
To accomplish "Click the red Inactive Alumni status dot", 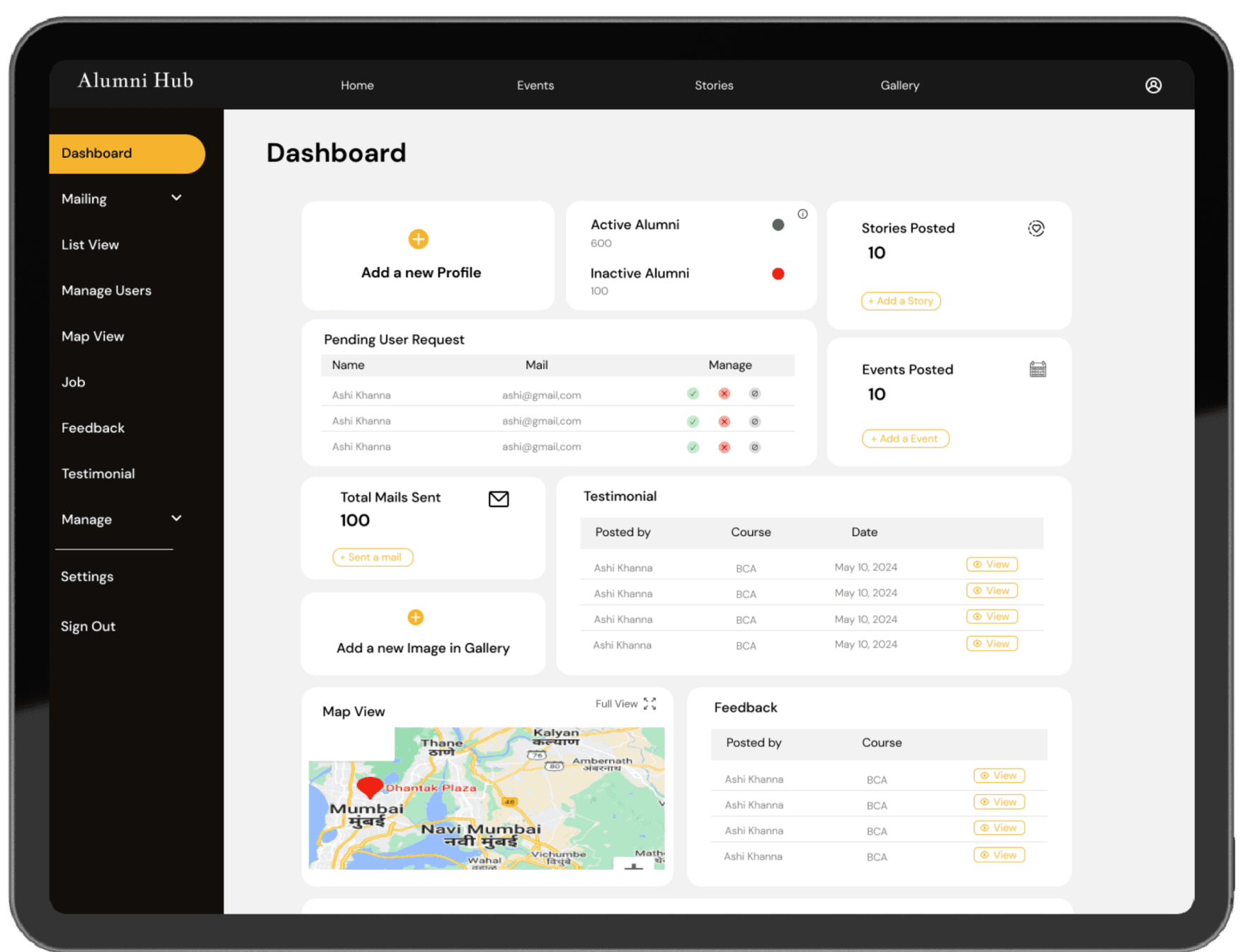I will pyautogui.click(x=778, y=274).
